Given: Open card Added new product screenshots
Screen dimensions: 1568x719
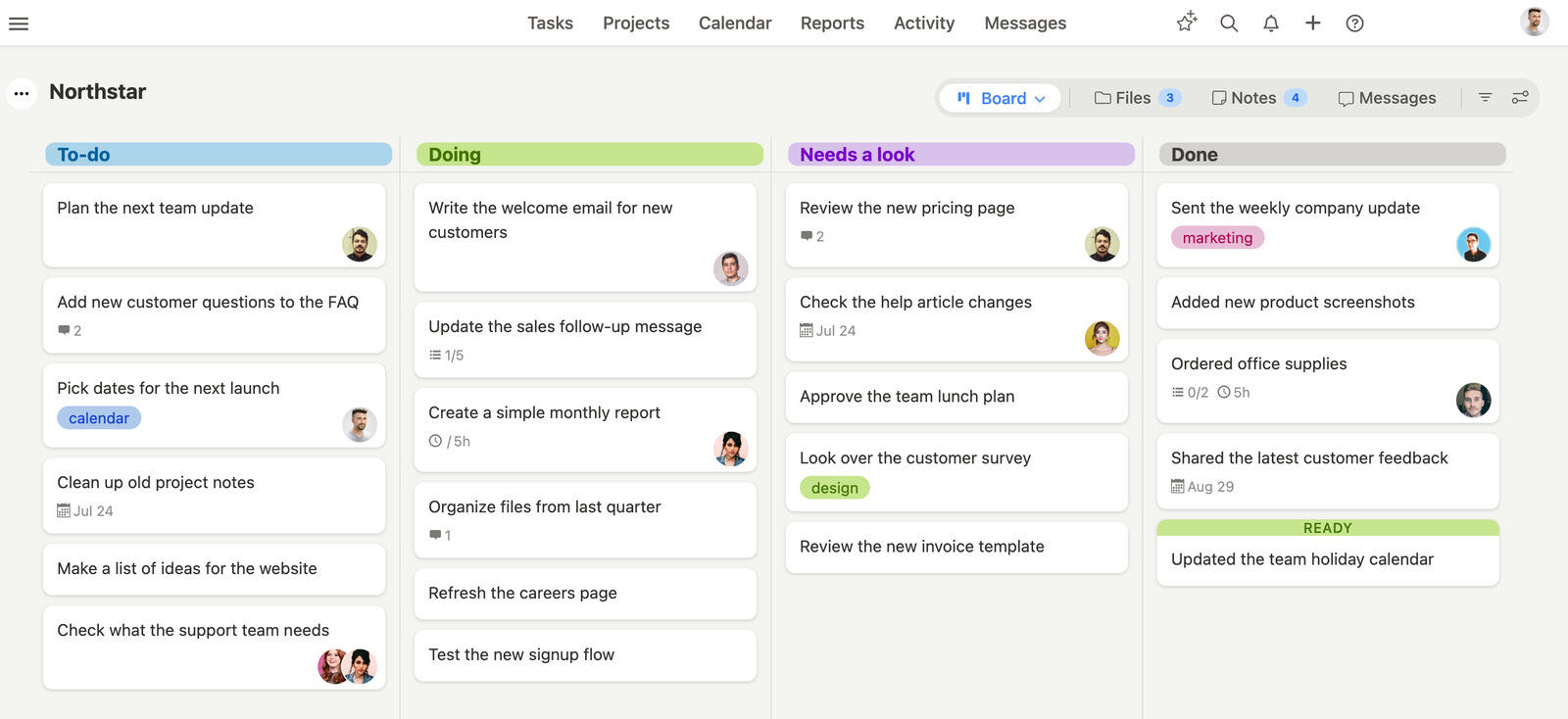Looking at the screenshot, I should [x=1328, y=303].
